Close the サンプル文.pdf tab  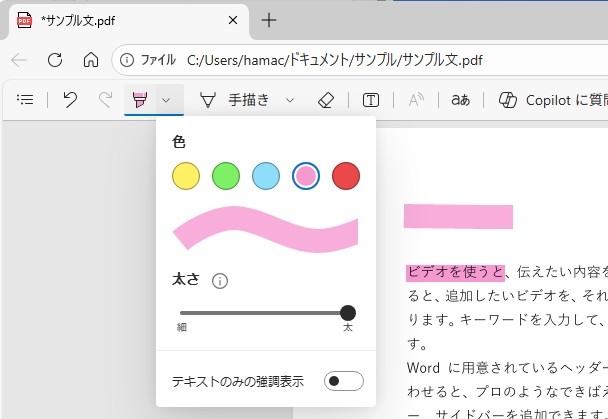pos(233,20)
